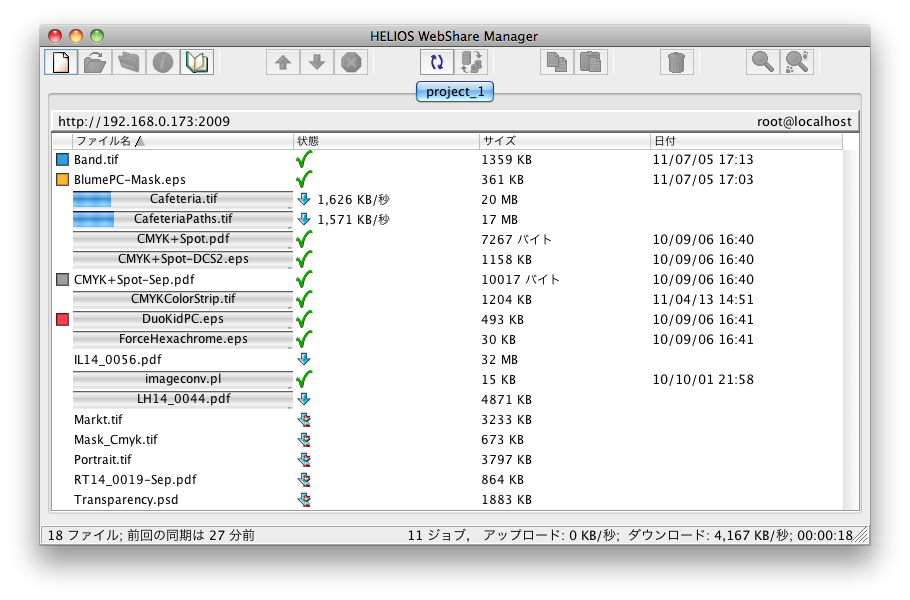Select the LH14_0044.pdf file row
The width and height of the screenshot is (910, 600).
447,399
